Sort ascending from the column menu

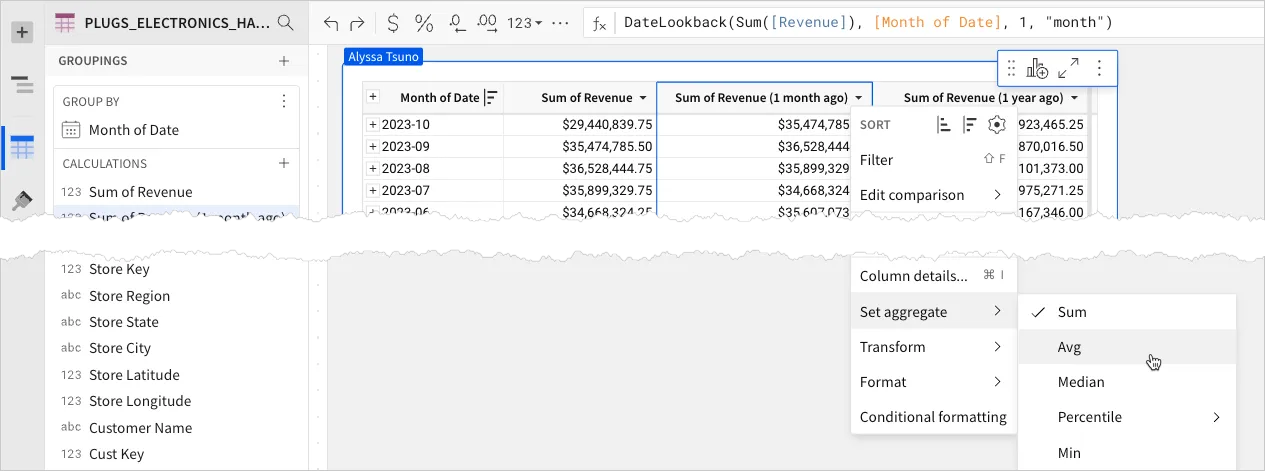point(943,125)
